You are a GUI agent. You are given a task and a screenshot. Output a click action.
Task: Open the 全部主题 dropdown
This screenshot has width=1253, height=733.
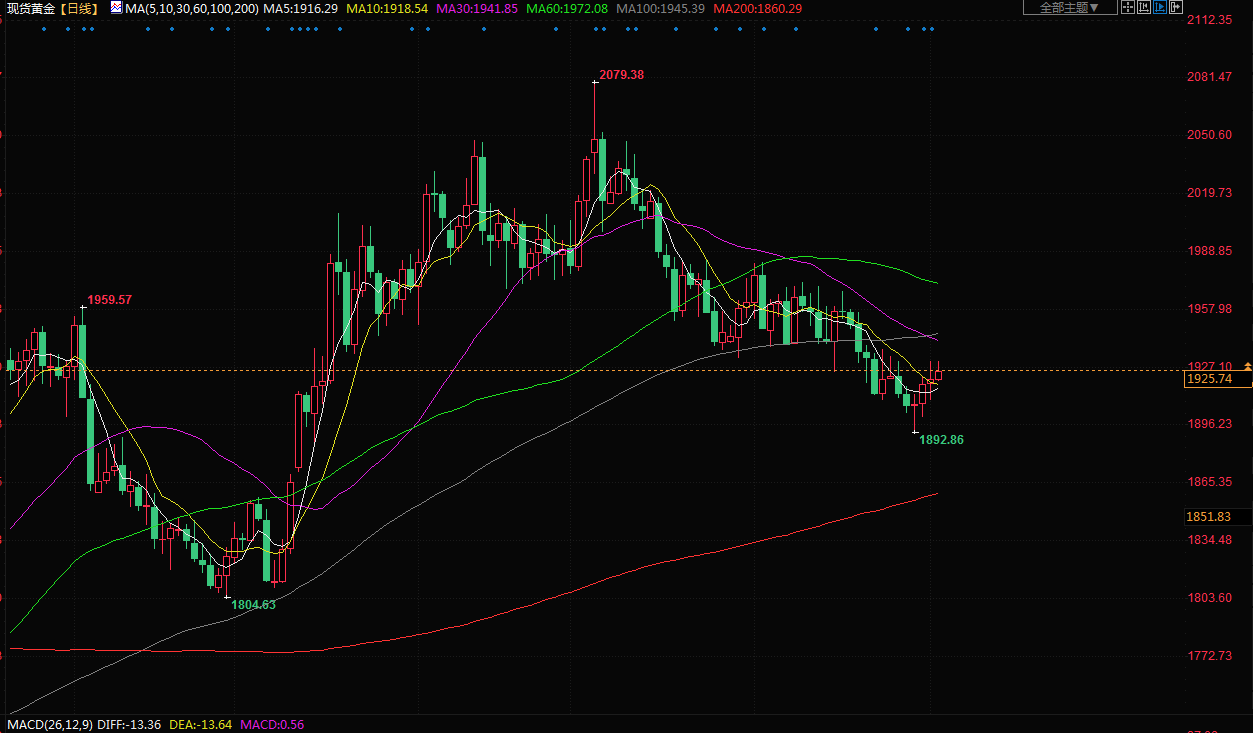1069,8
